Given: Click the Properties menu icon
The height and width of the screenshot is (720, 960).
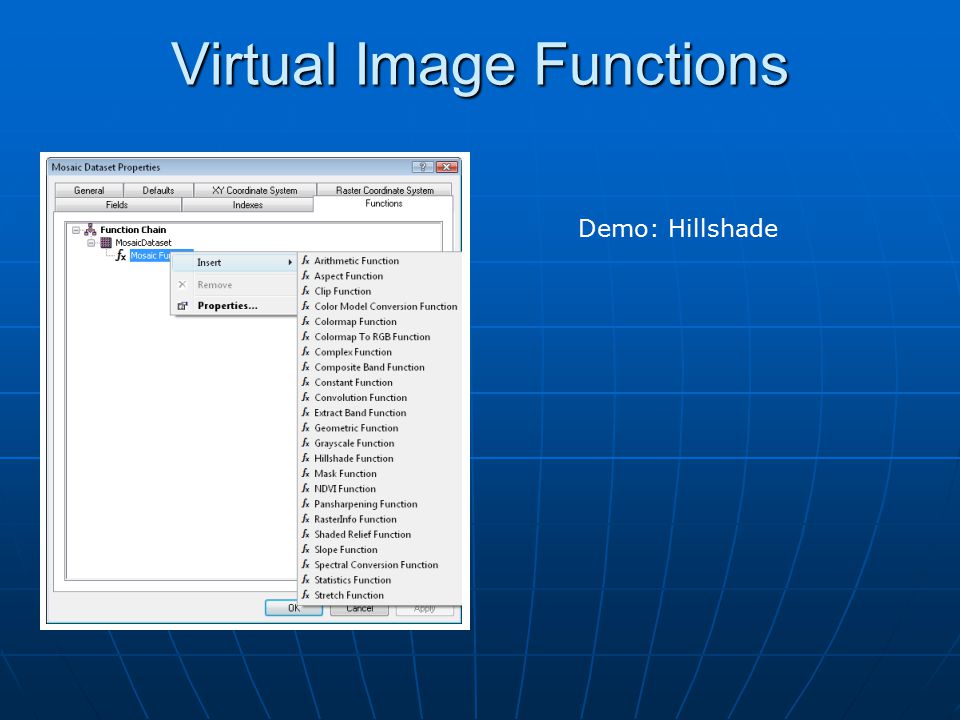Looking at the screenshot, I should pyautogui.click(x=182, y=306).
